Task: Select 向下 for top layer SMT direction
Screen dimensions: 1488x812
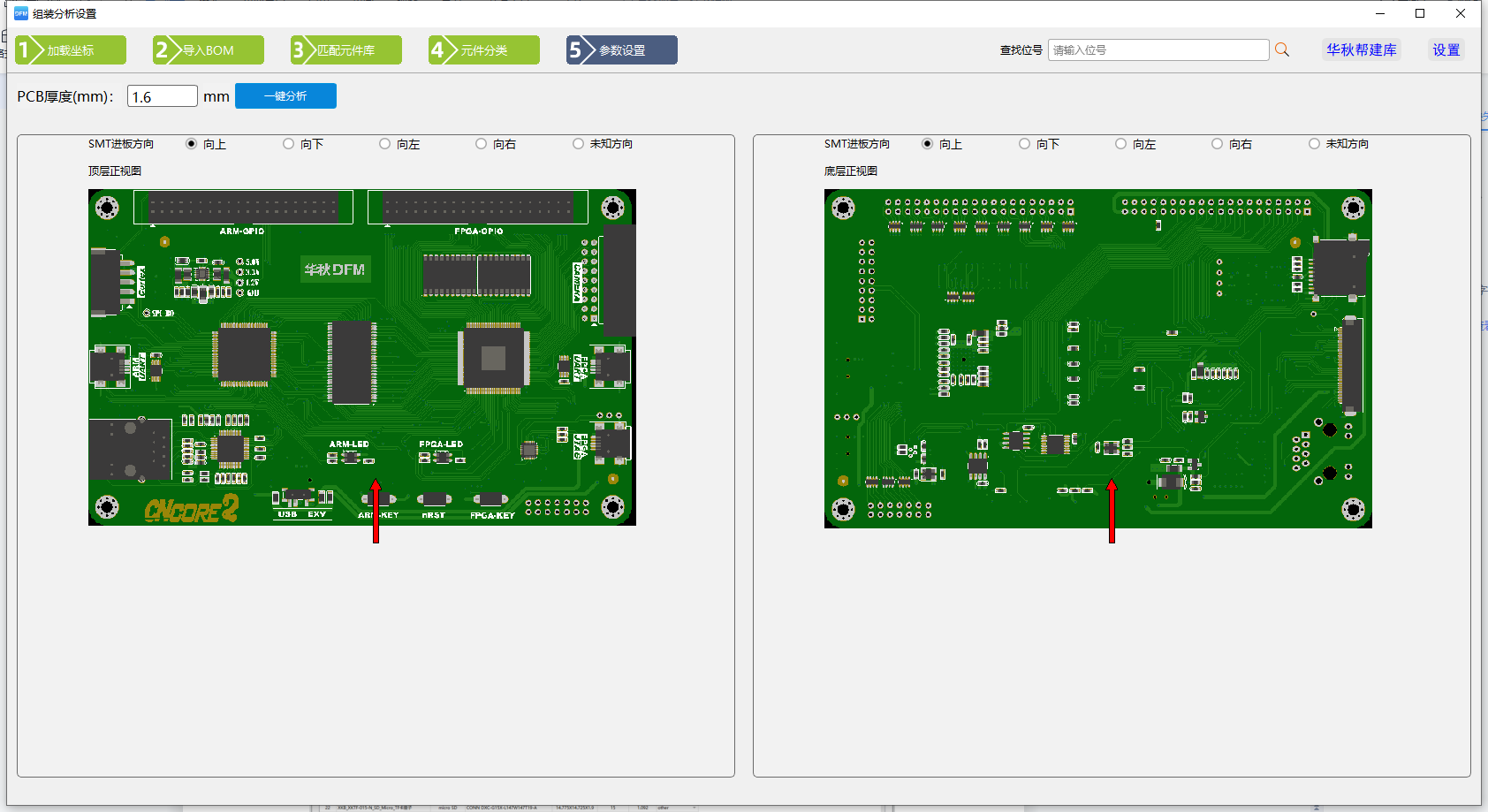Action: coord(303,144)
